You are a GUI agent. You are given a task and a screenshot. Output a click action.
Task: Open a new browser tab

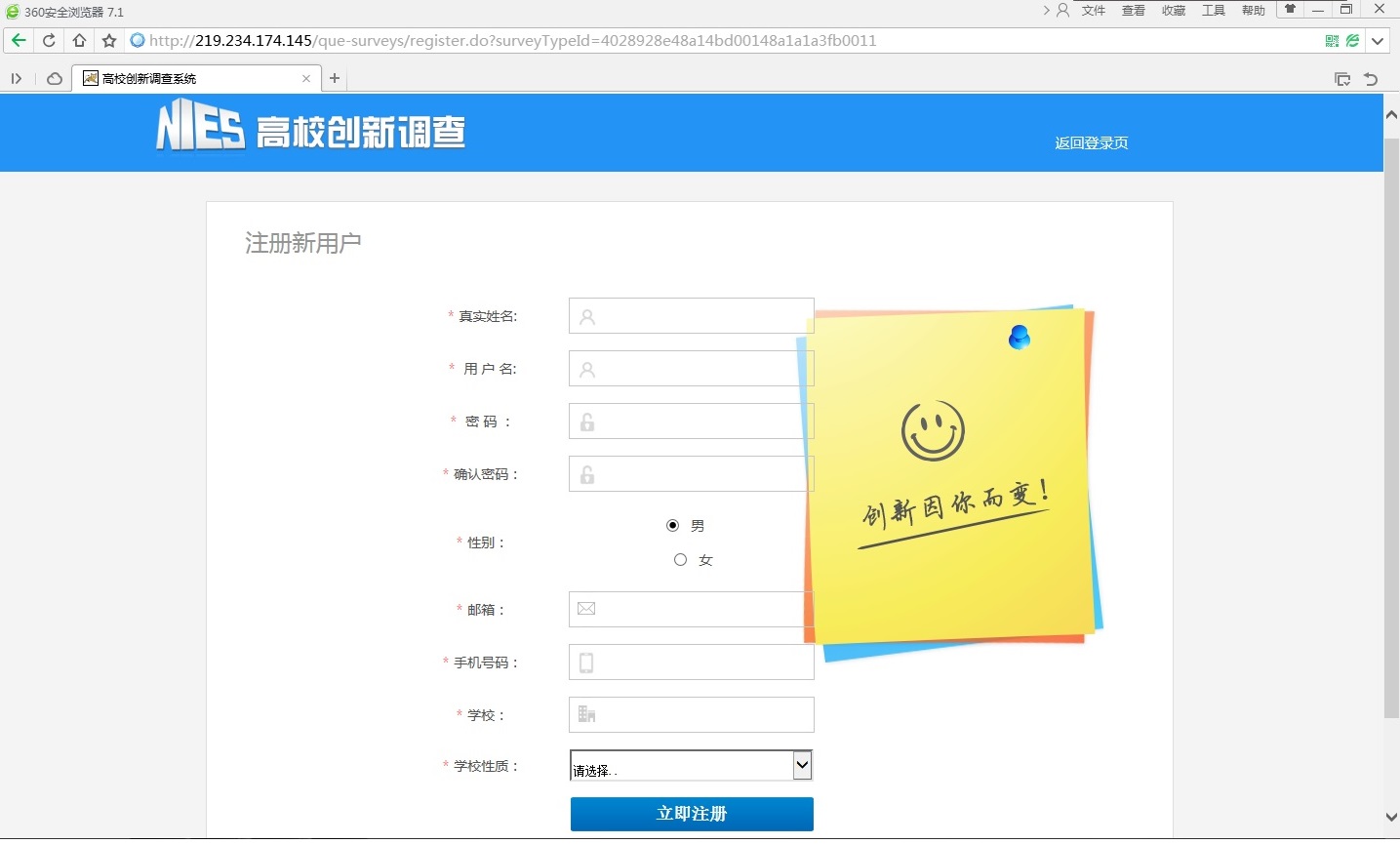(x=335, y=78)
